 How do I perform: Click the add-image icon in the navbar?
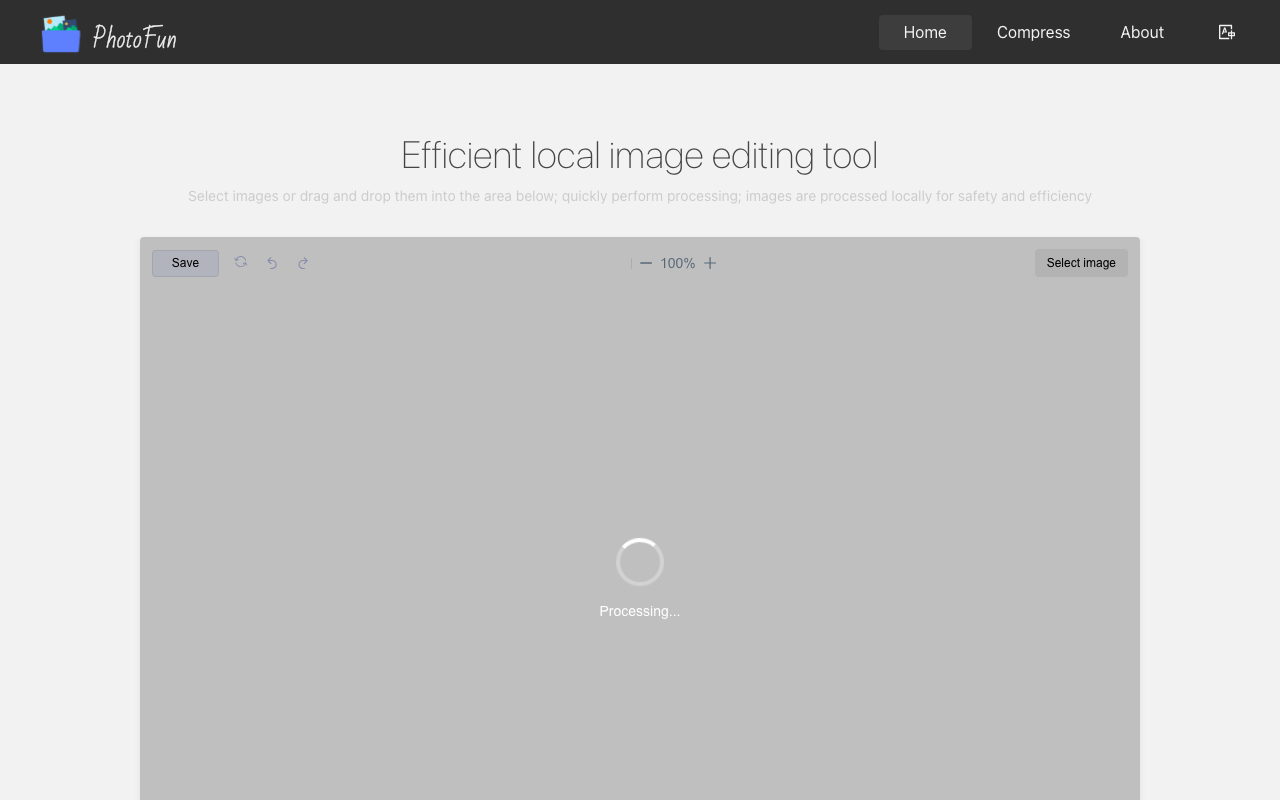coord(1227,32)
